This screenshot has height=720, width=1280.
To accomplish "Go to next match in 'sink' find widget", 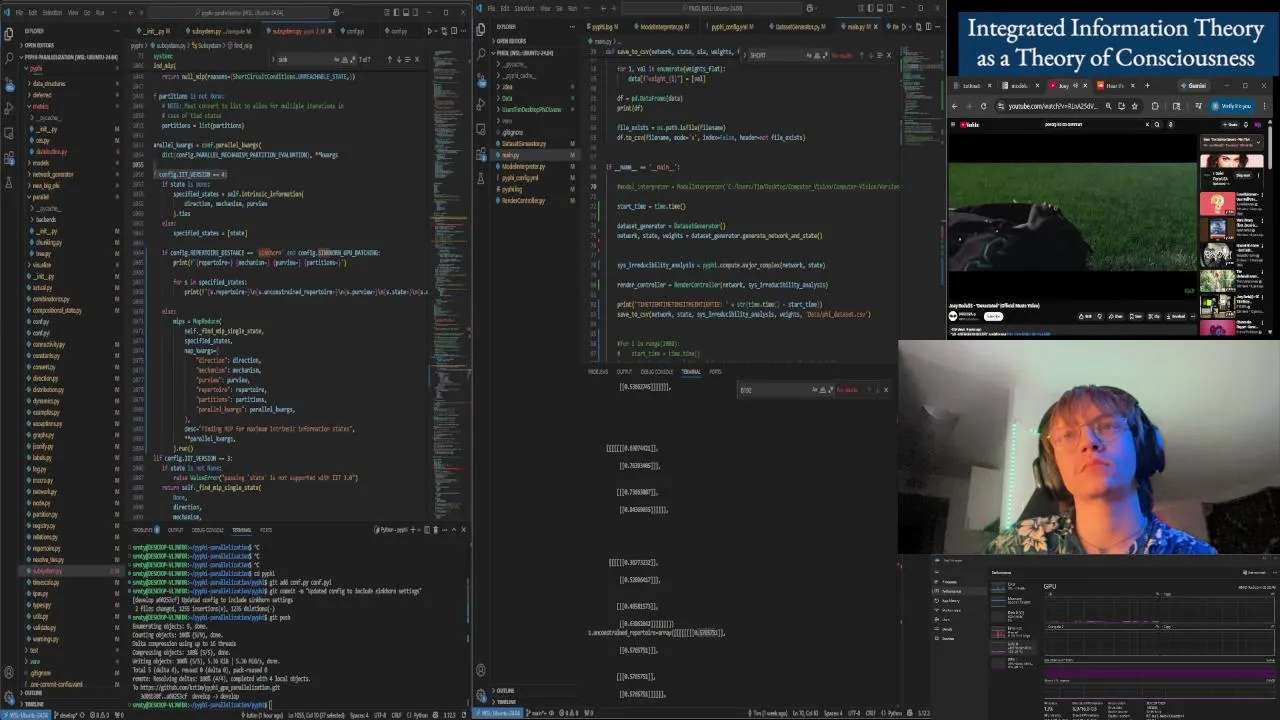I will pos(397,59).
